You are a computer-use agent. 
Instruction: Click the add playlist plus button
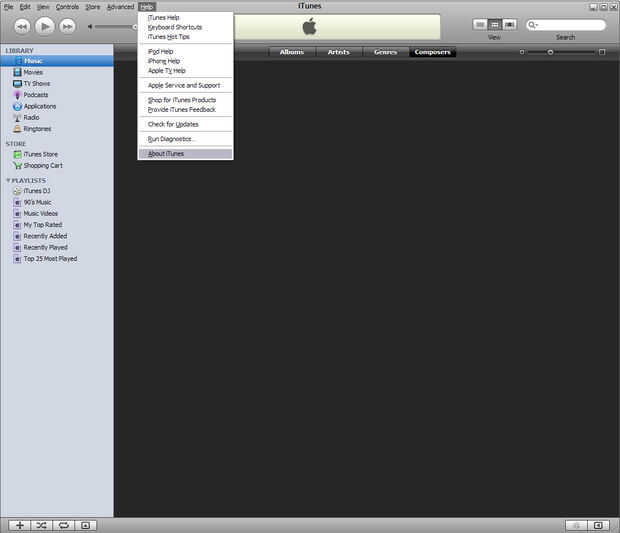point(19,525)
